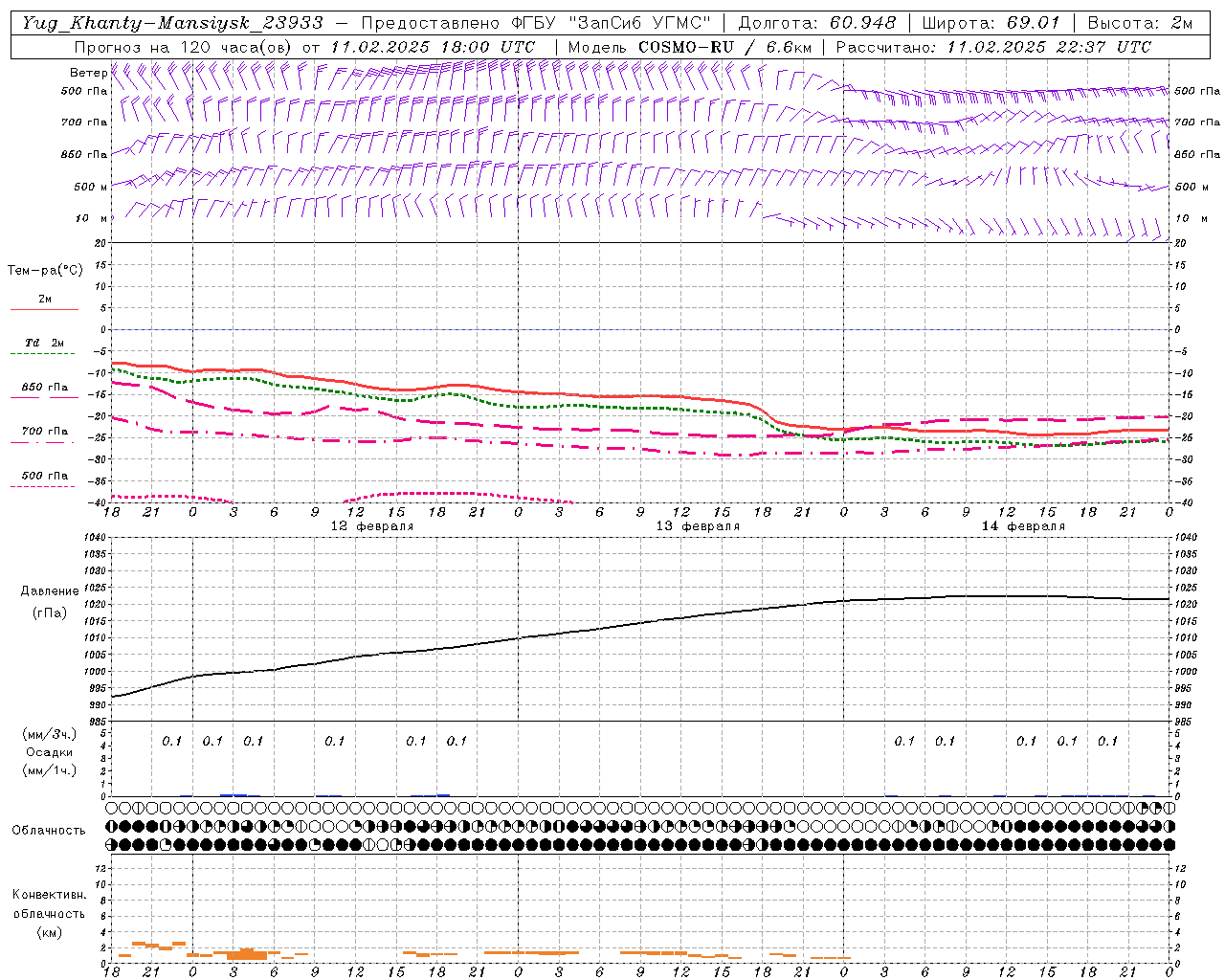Click the (мм/1ч.) units label
Screen dimensions: 1225x980
coord(50,770)
